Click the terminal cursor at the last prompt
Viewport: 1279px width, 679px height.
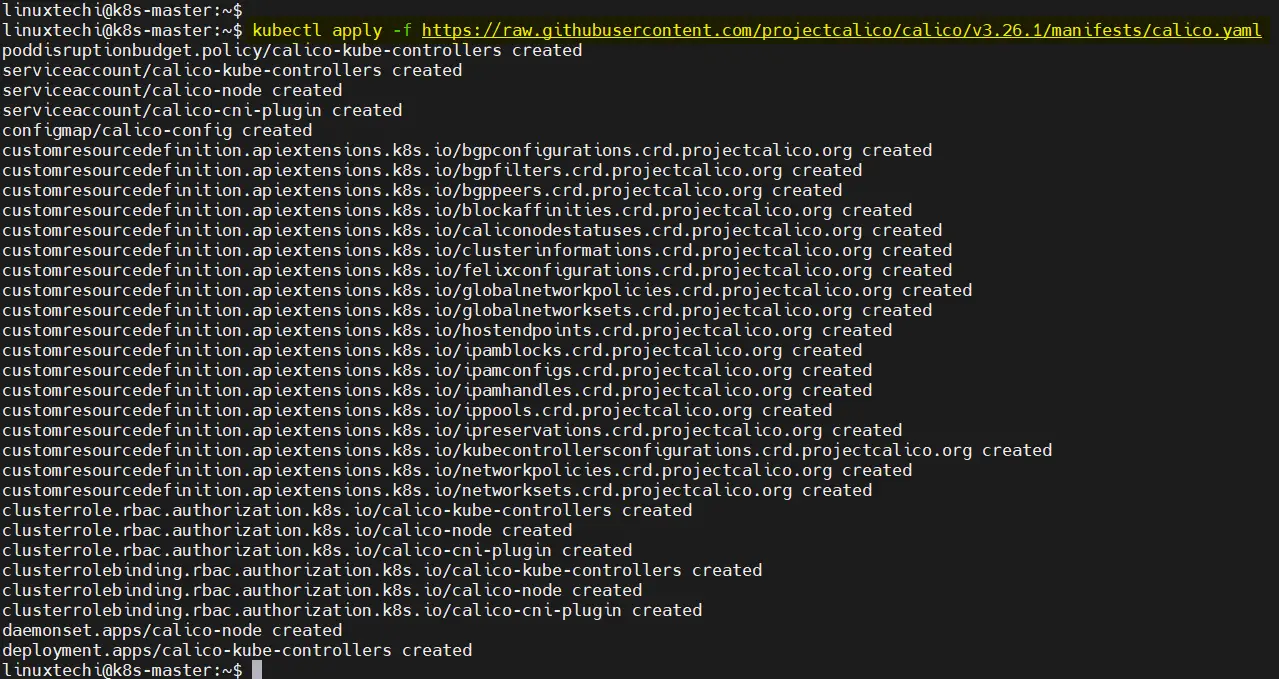[x=257, y=670]
